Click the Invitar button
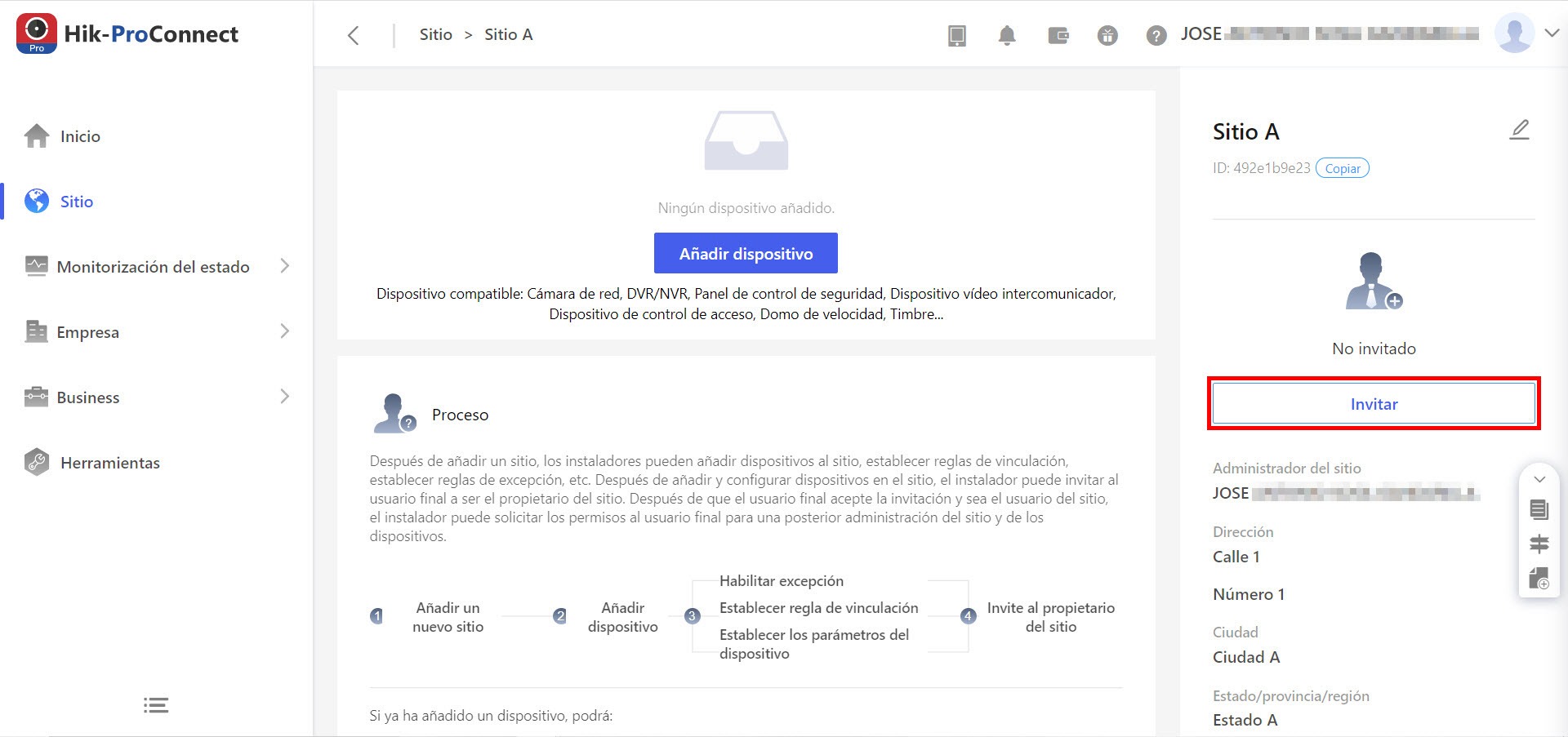 1374,404
